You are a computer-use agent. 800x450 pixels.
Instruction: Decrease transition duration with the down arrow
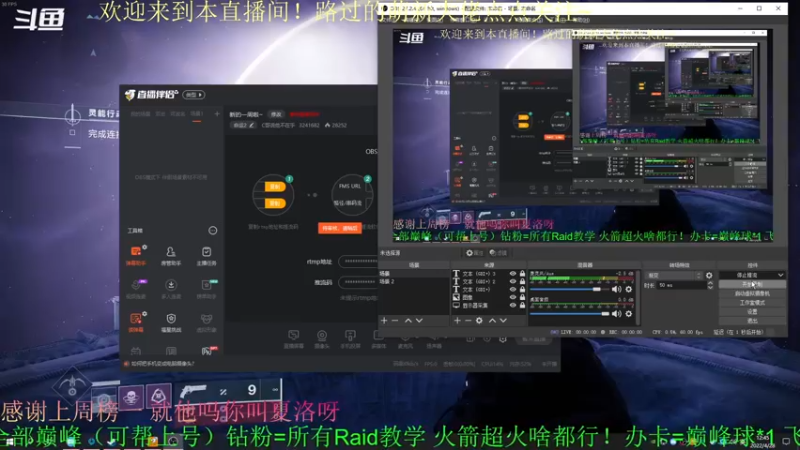pyautogui.click(x=710, y=288)
